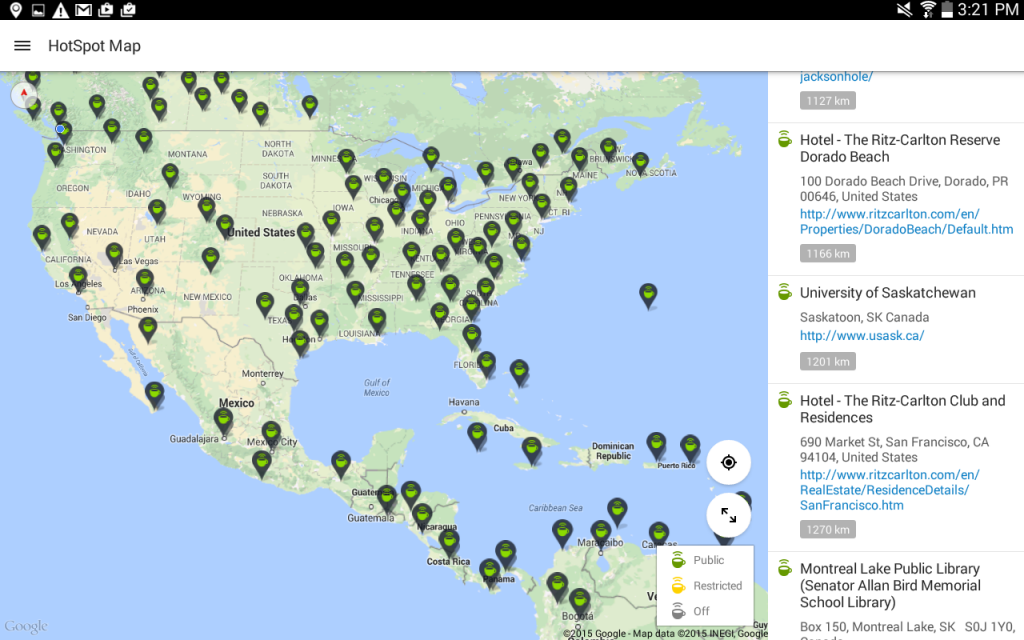
Task: Open the warning notification in status bar
Action: coord(60,10)
